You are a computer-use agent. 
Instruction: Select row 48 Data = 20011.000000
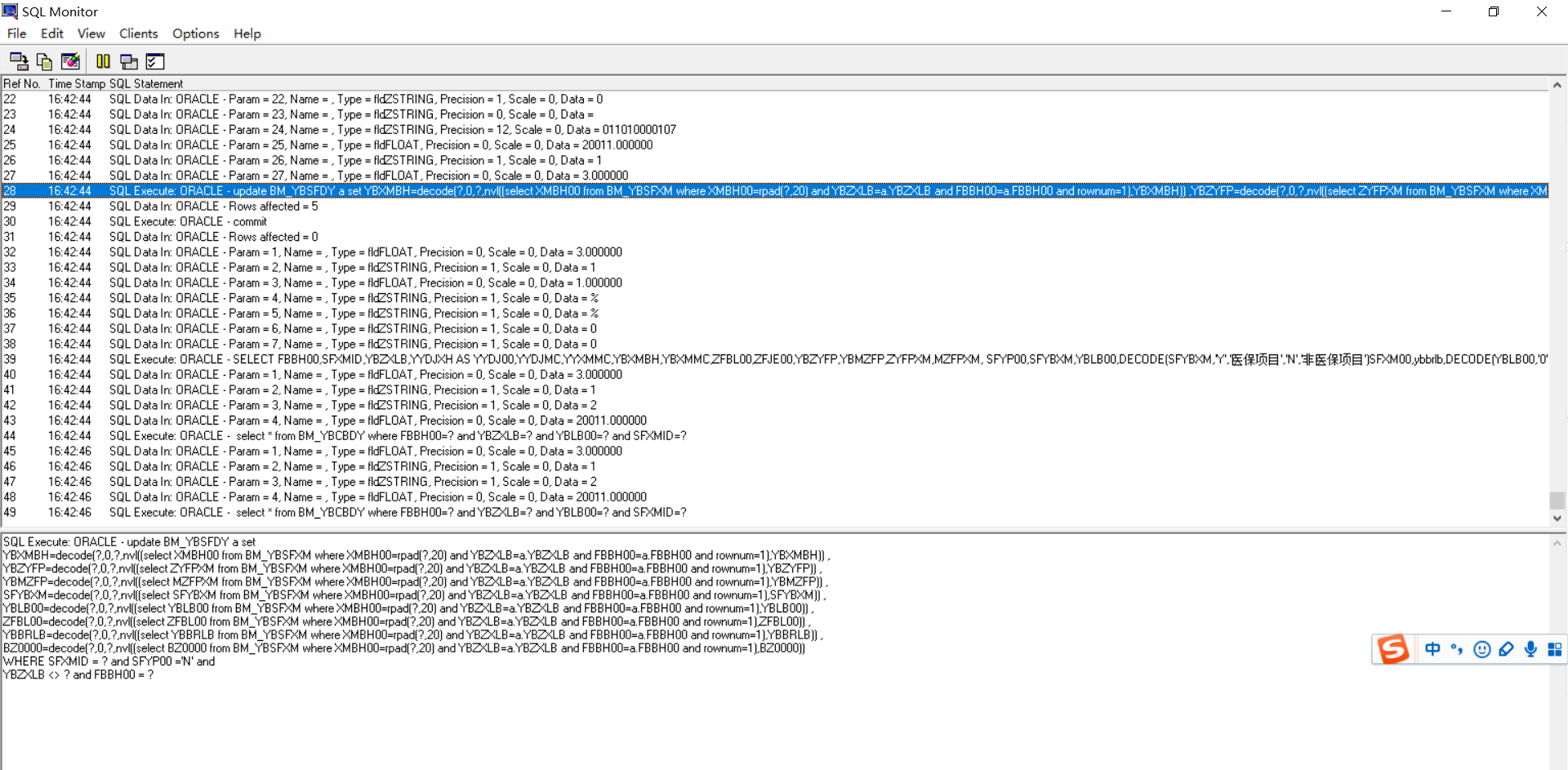(775, 497)
